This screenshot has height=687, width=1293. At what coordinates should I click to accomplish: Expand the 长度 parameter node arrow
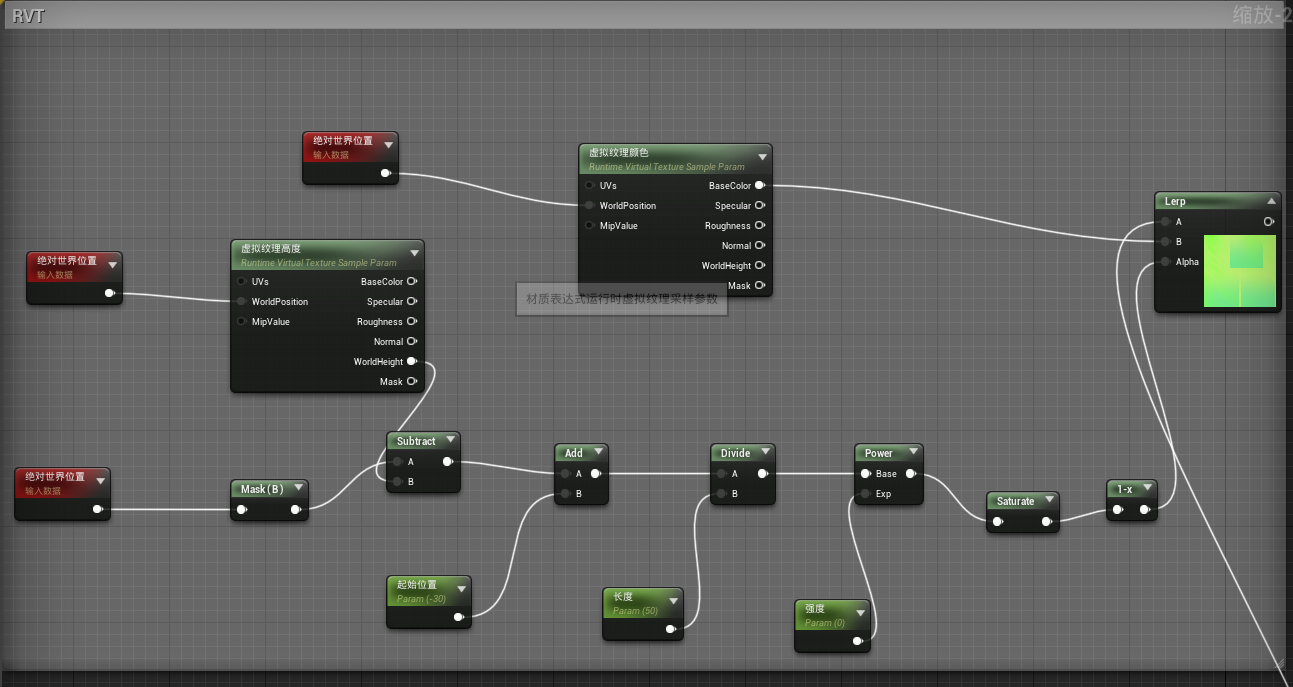click(673, 602)
